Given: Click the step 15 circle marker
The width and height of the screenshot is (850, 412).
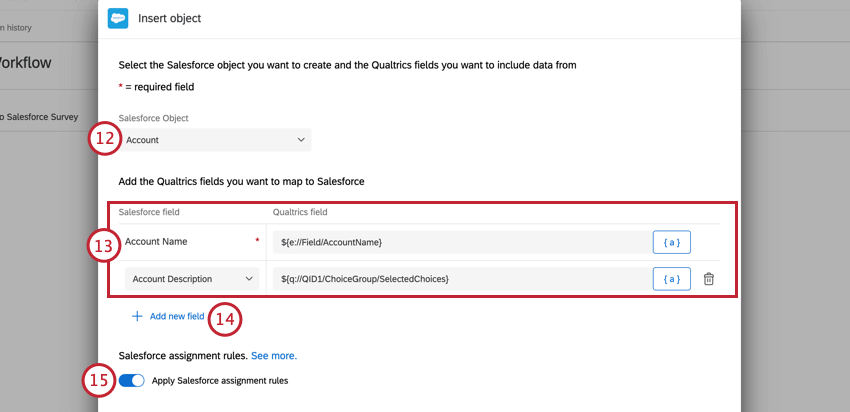Looking at the screenshot, I should pos(98,383).
